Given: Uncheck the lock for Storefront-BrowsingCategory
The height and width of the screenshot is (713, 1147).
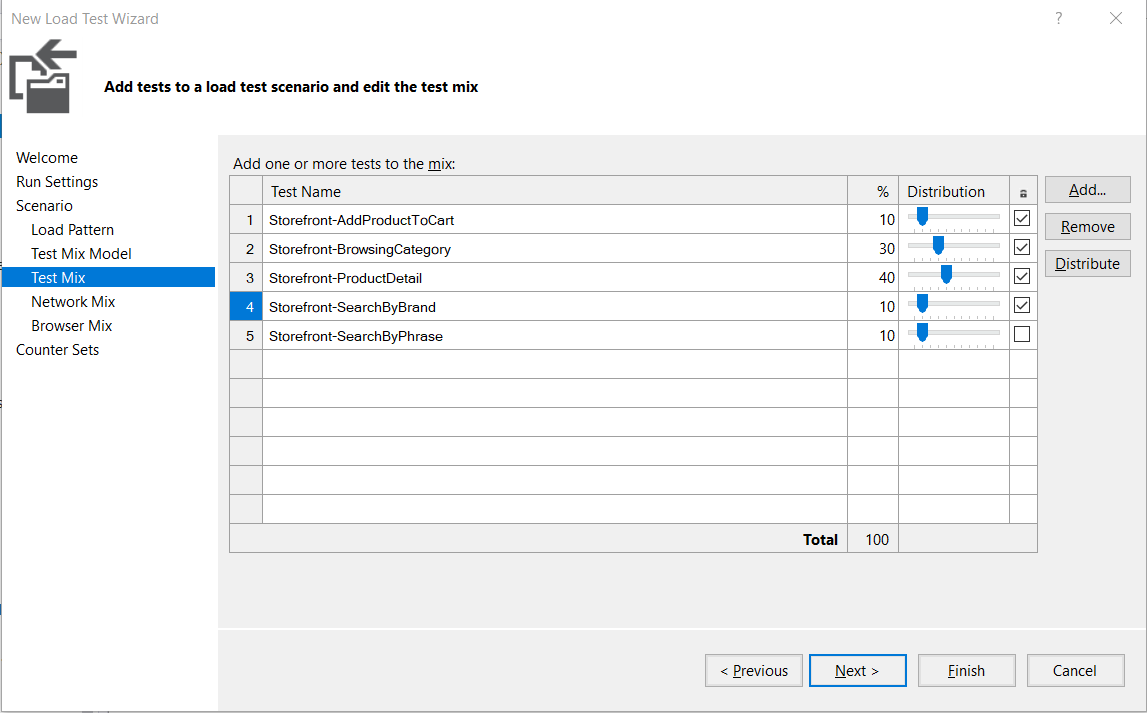Looking at the screenshot, I should coord(1022,247).
